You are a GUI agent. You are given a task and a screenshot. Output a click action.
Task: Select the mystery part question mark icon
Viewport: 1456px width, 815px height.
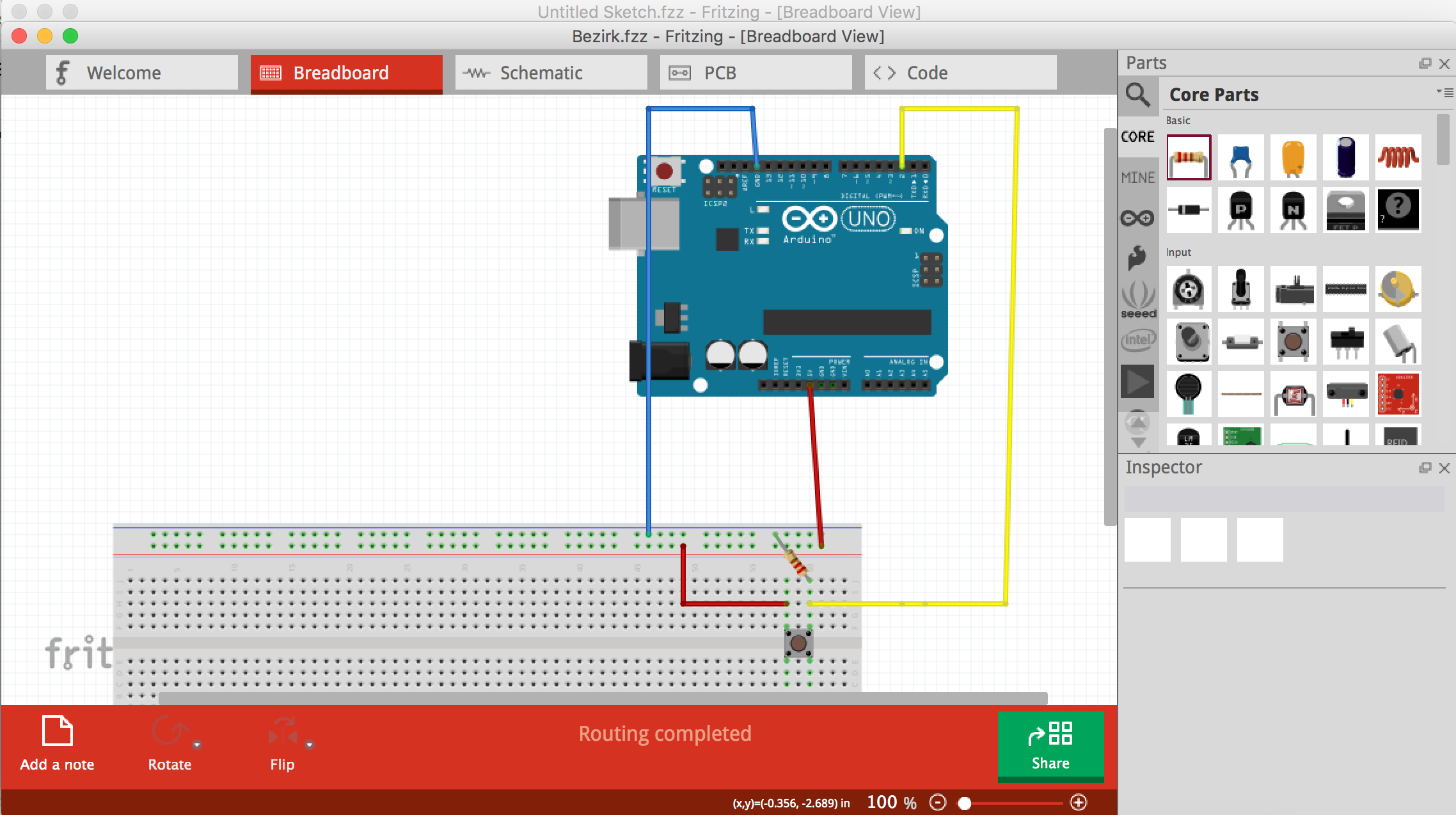[1398, 209]
